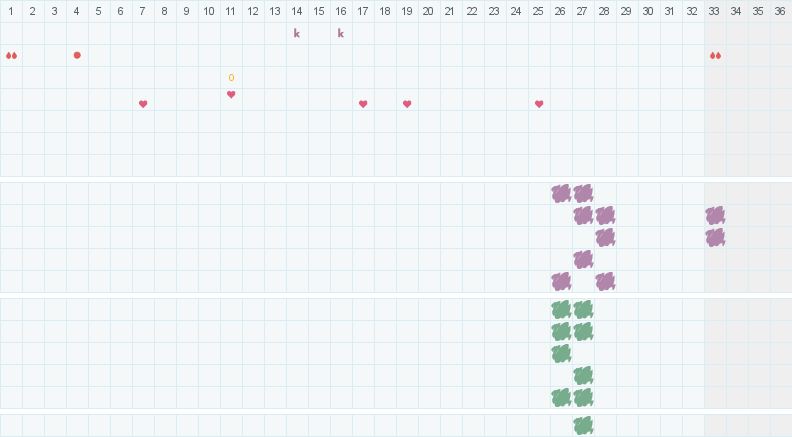
Task: Select the lowest green scribble on day 27
Action: [583, 425]
